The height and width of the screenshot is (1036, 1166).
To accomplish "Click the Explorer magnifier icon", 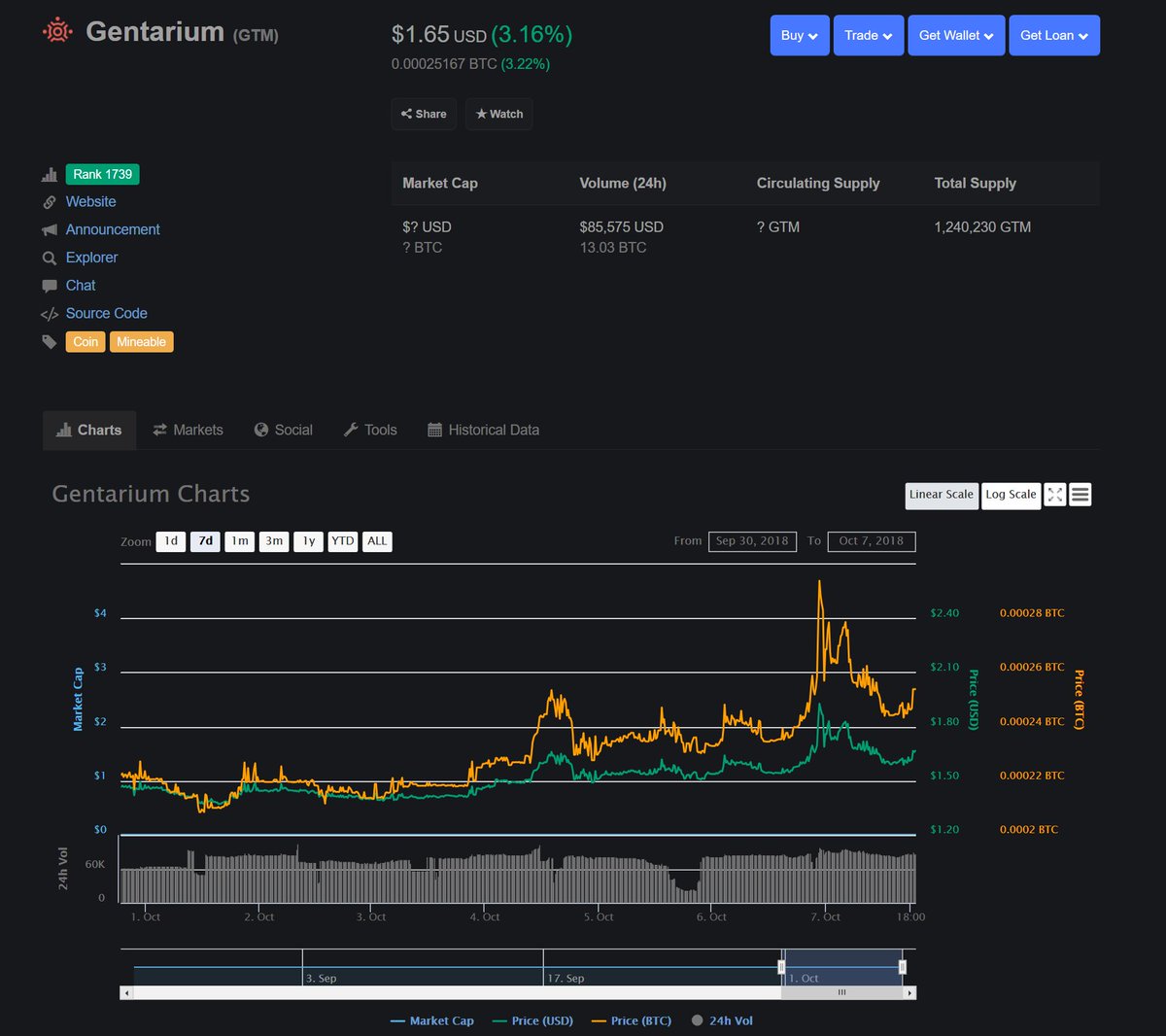I will click(x=49, y=259).
